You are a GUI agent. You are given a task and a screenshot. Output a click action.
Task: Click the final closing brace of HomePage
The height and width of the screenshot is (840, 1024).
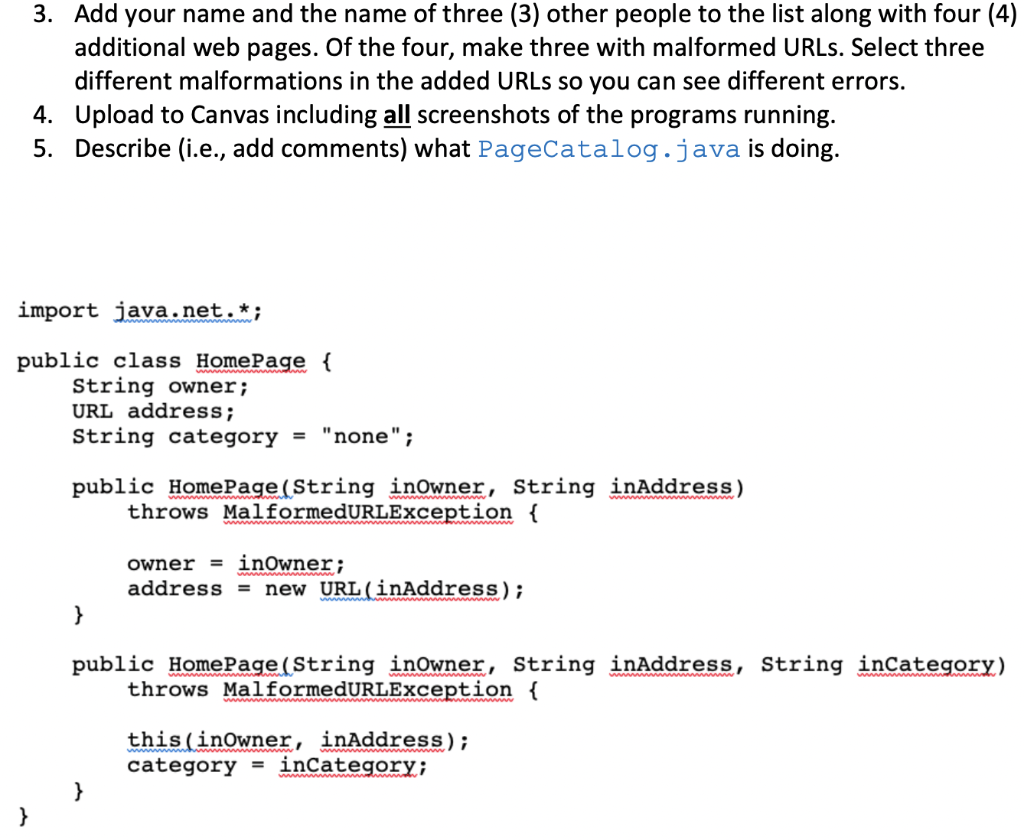pyautogui.click(x=21, y=814)
